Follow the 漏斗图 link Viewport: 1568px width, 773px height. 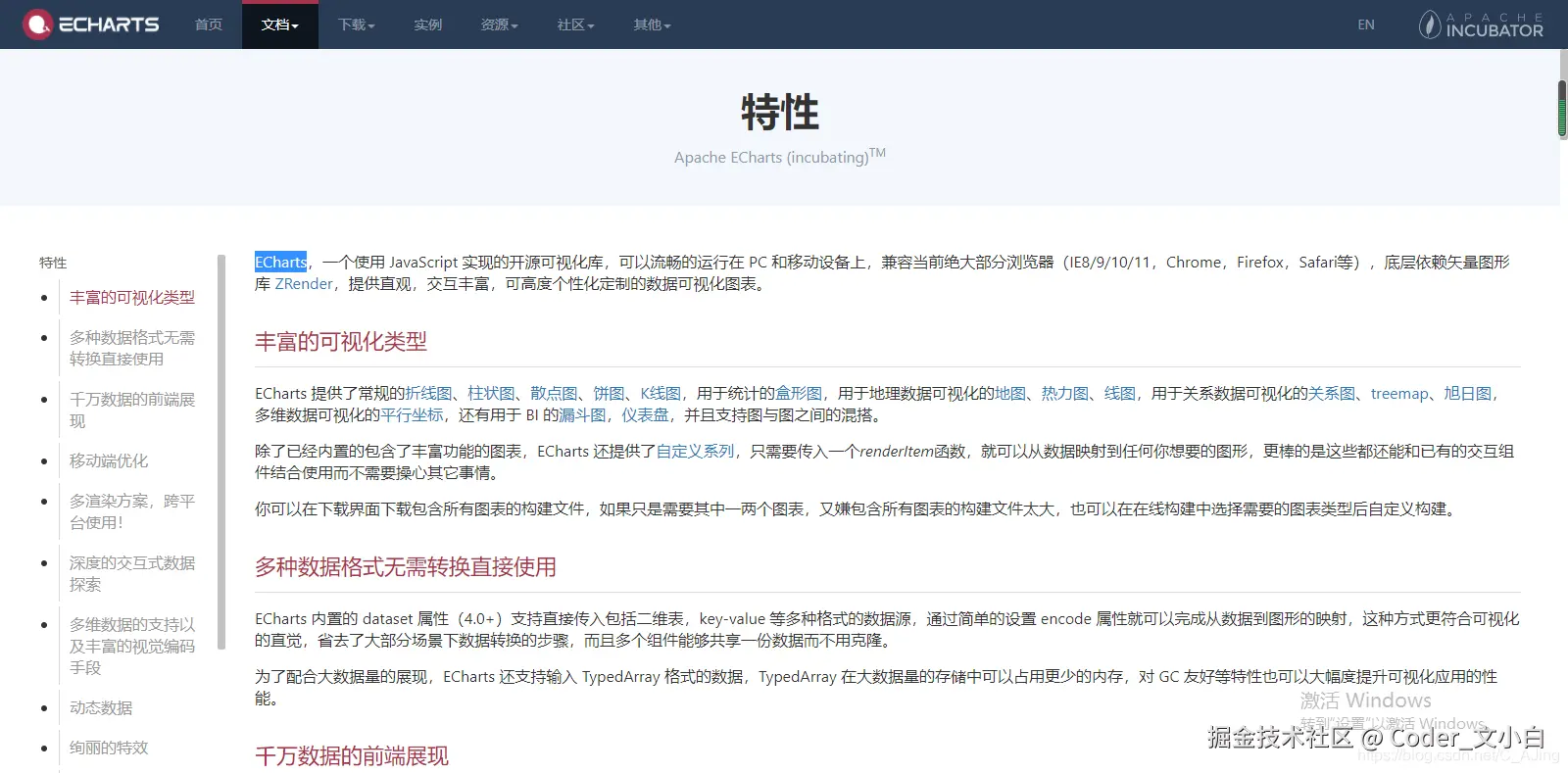point(582,414)
